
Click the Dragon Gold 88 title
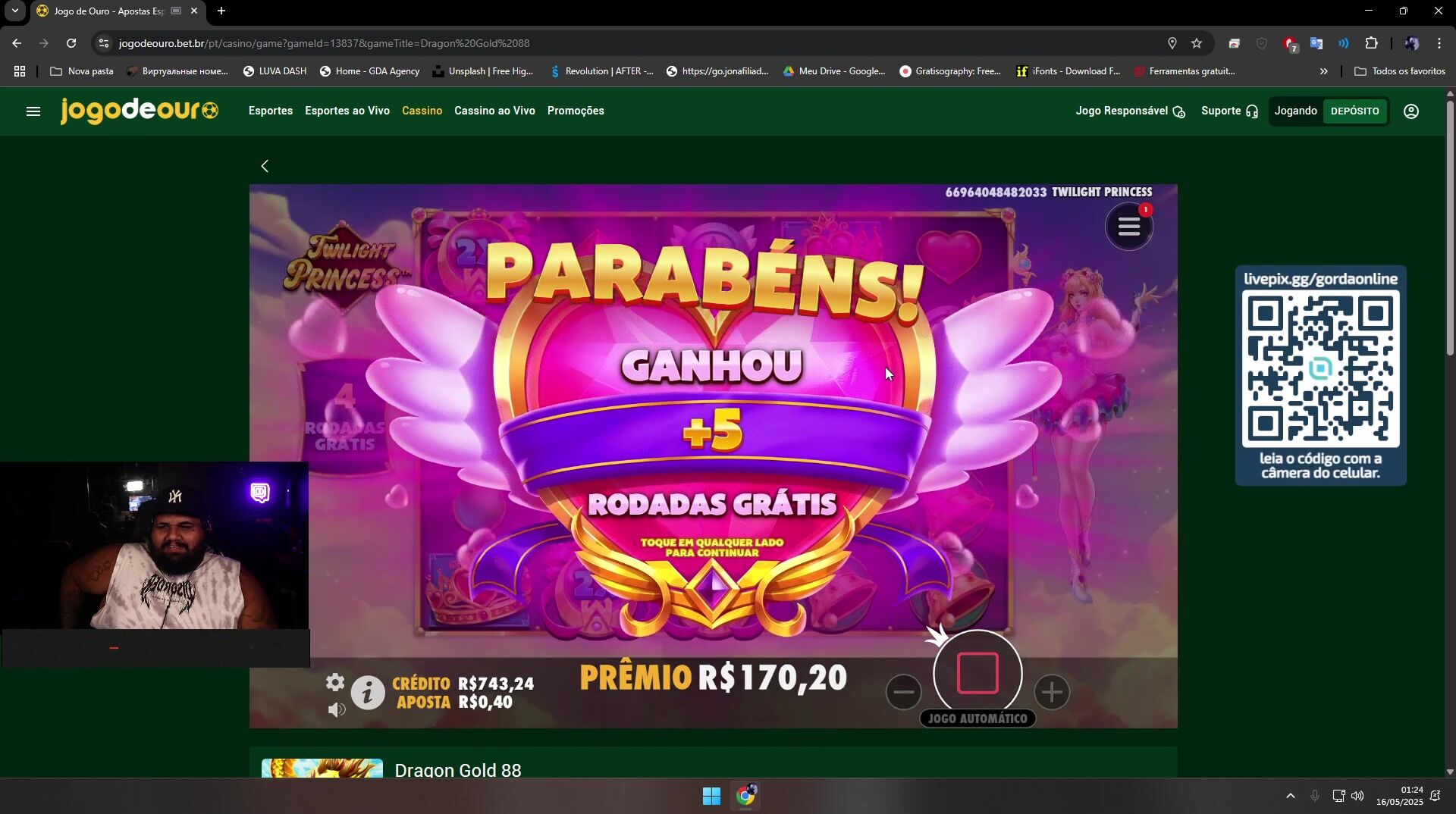(x=458, y=770)
